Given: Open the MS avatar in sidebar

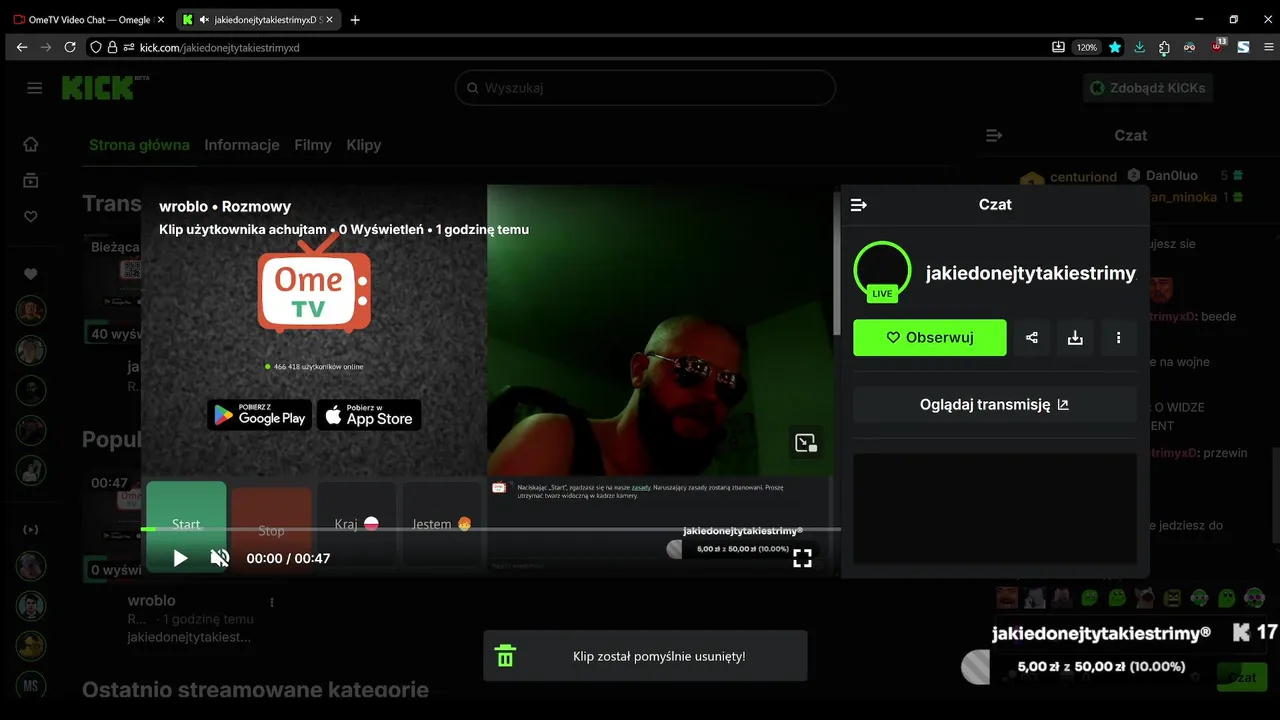Looking at the screenshot, I should tap(31, 686).
